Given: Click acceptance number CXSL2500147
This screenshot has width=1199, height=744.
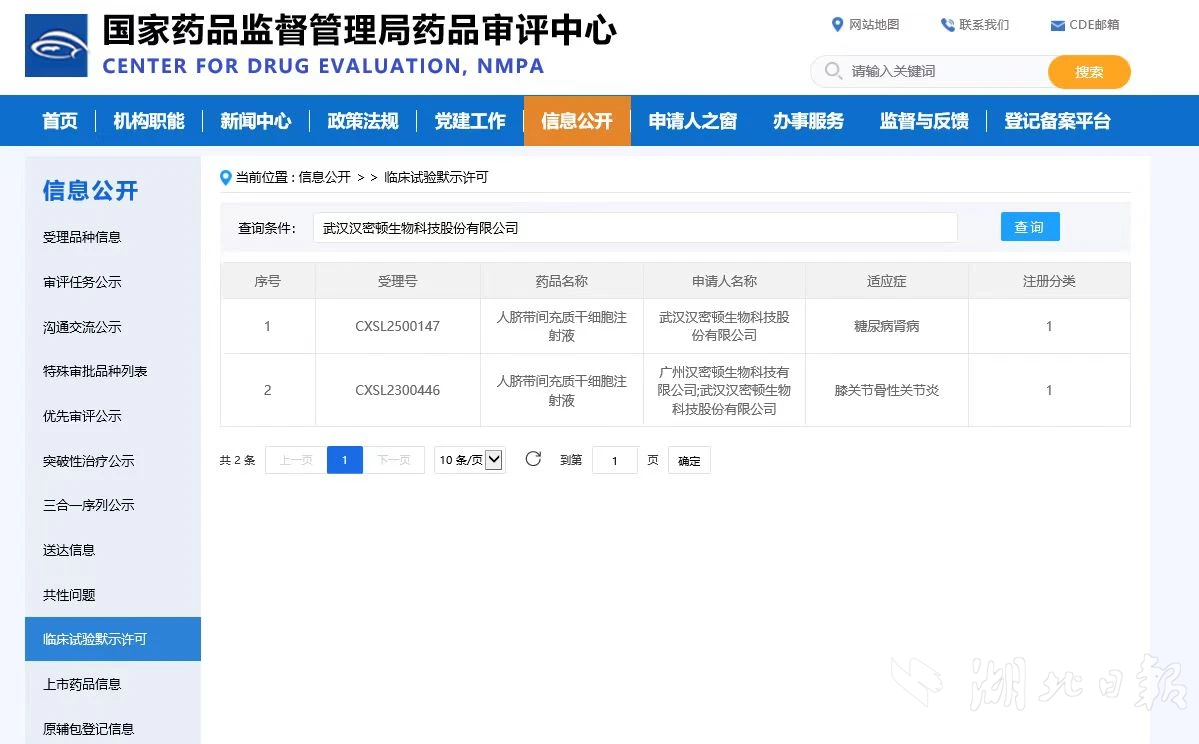Looking at the screenshot, I should click(398, 327).
